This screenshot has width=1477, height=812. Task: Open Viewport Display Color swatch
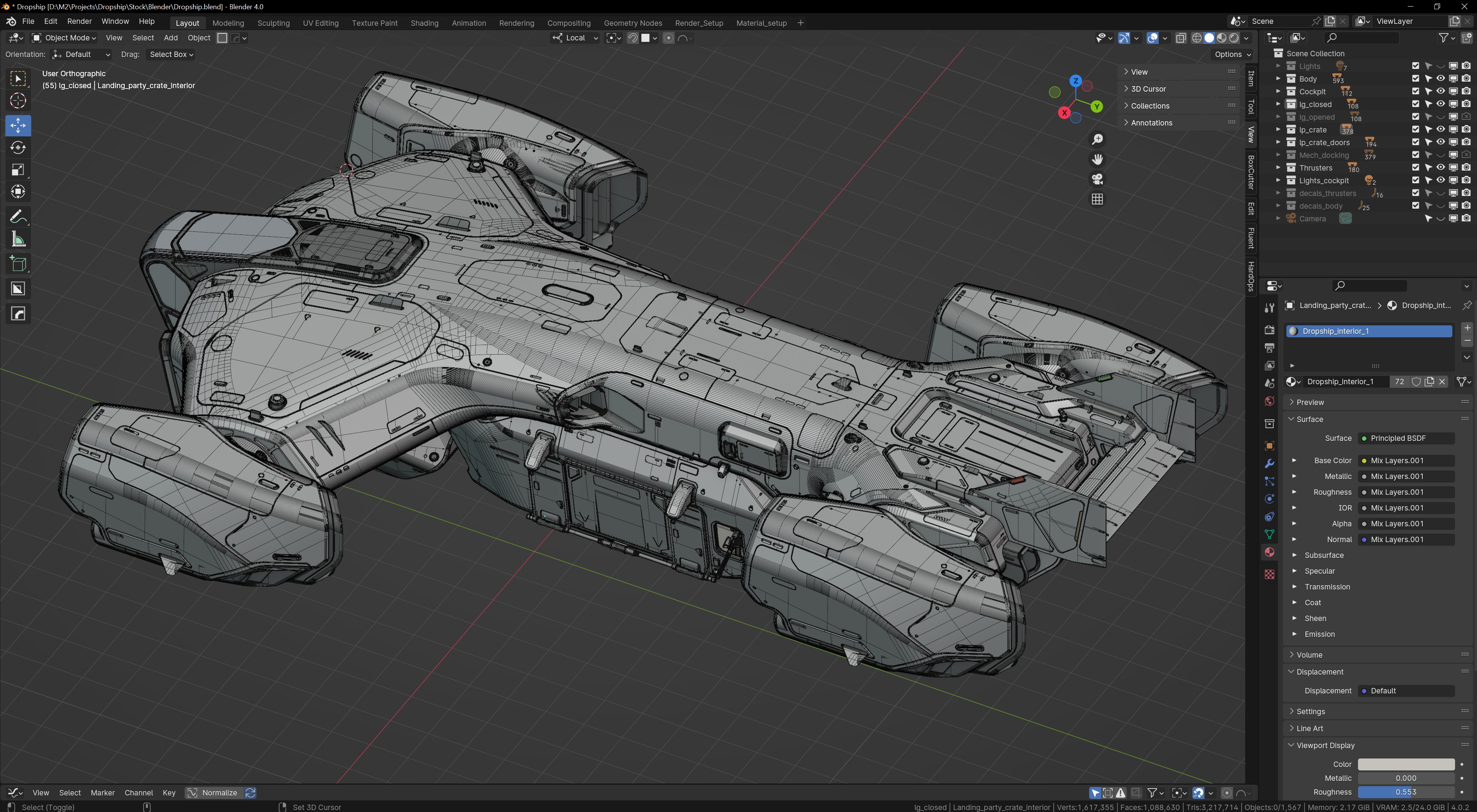pos(1406,764)
